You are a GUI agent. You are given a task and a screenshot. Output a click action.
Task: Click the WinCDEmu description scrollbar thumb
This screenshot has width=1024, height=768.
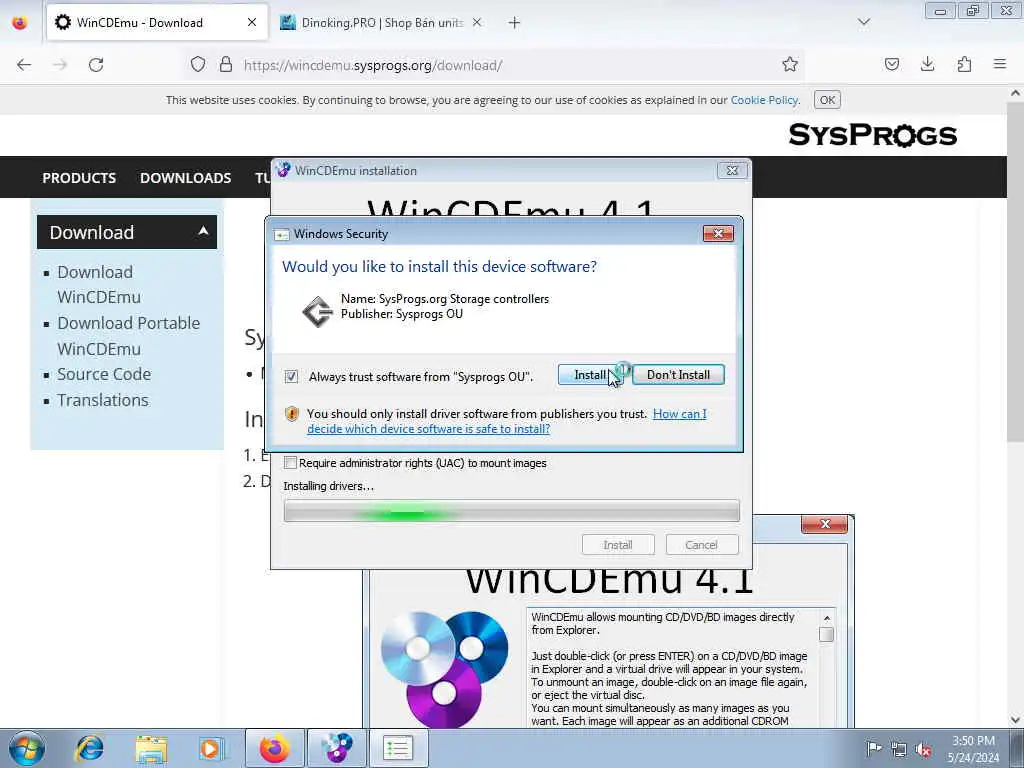pyautogui.click(x=827, y=634)
